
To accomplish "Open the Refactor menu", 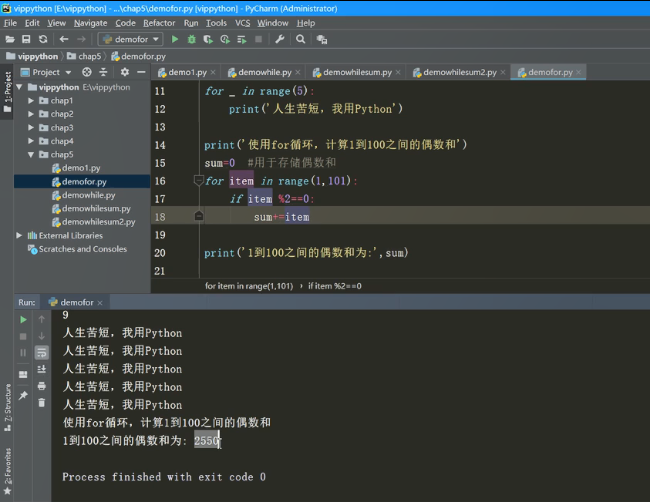I will 159,23.
